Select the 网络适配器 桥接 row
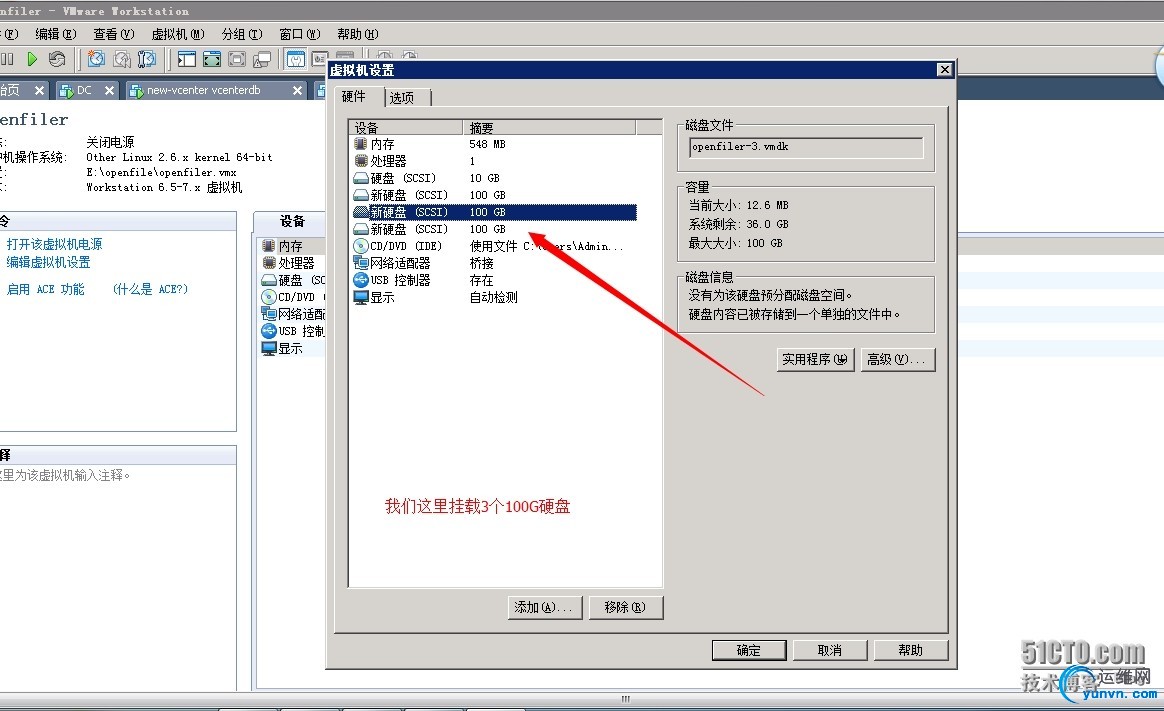This screenshot has width=1164, height=711. pos(494,263)
